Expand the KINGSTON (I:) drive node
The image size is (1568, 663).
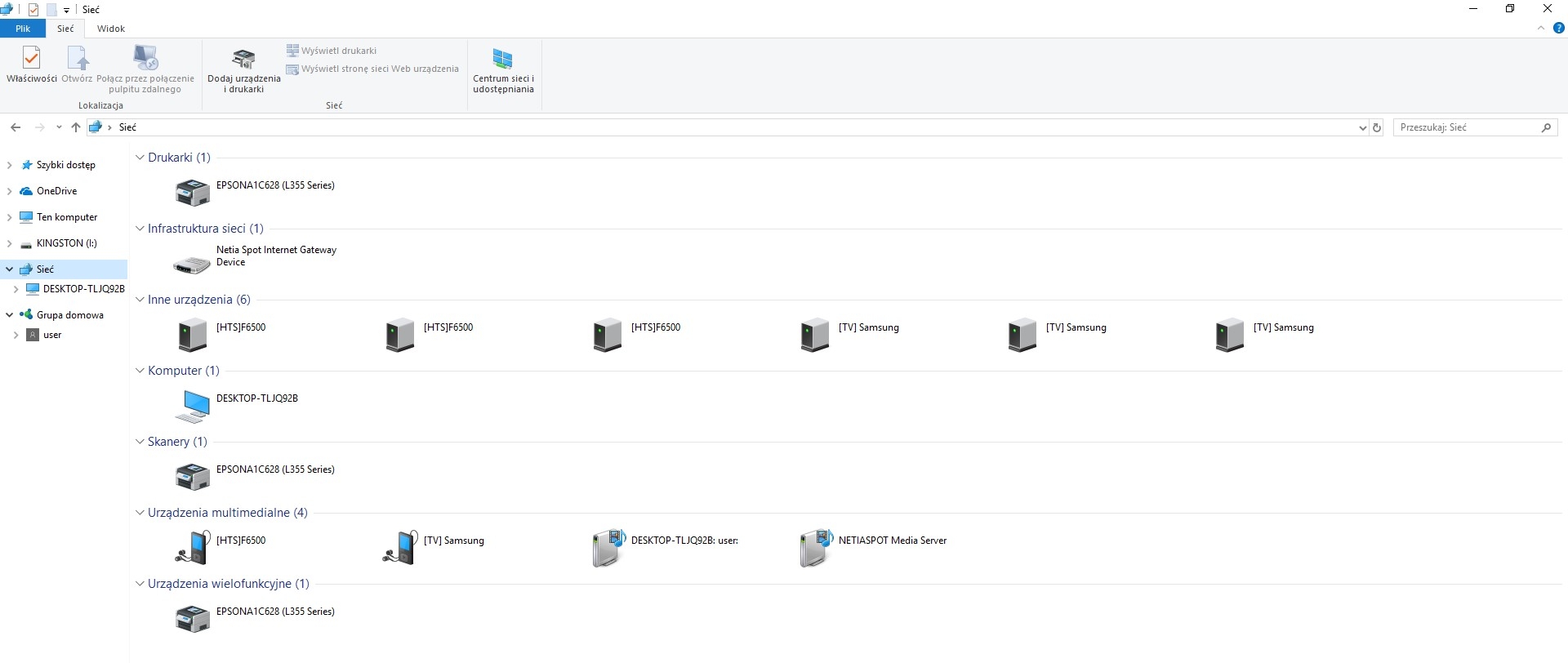point(9,243)
